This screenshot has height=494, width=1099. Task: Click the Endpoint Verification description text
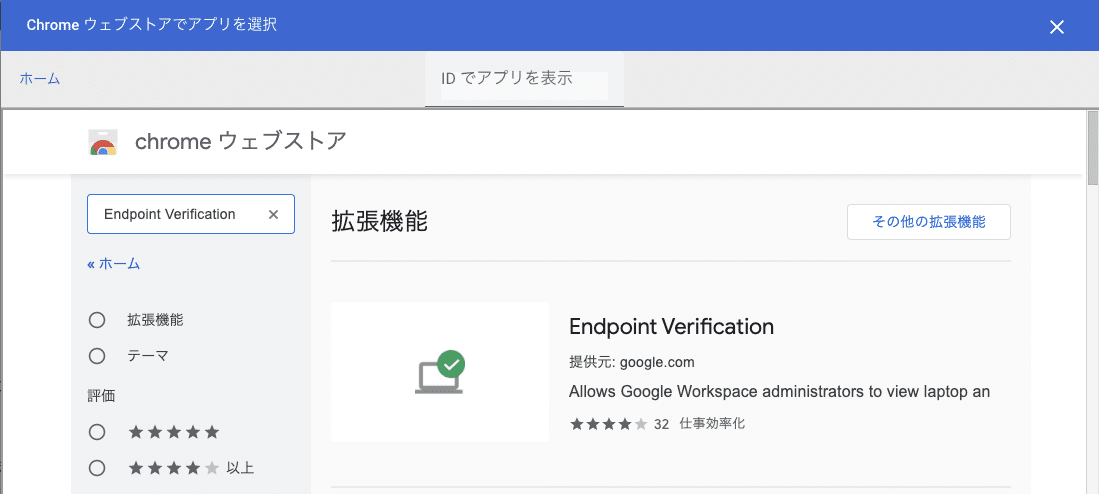[779, 392]
